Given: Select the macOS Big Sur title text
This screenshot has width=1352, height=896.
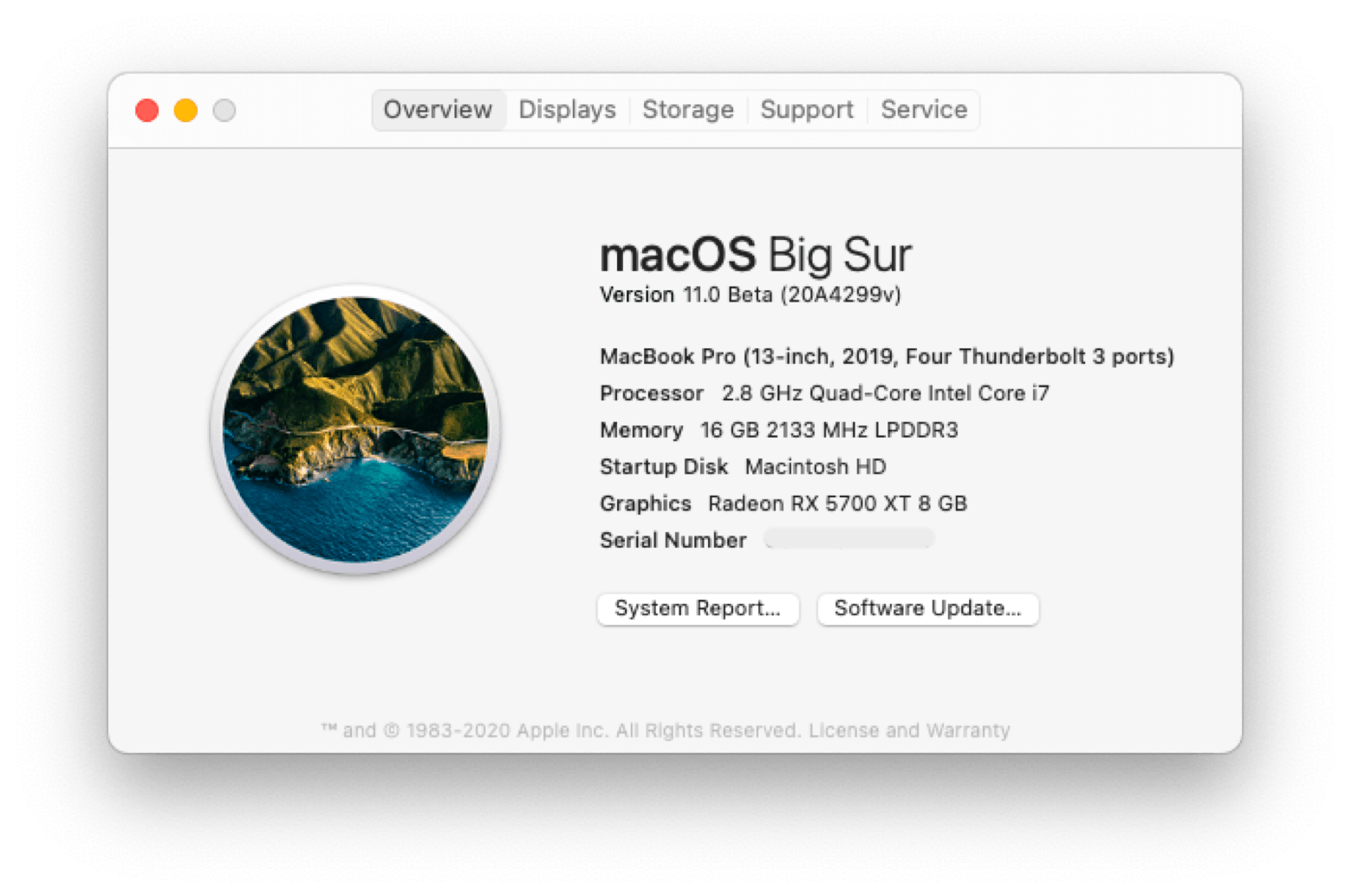Looking at the screenshot, I should tap(756, 254).
